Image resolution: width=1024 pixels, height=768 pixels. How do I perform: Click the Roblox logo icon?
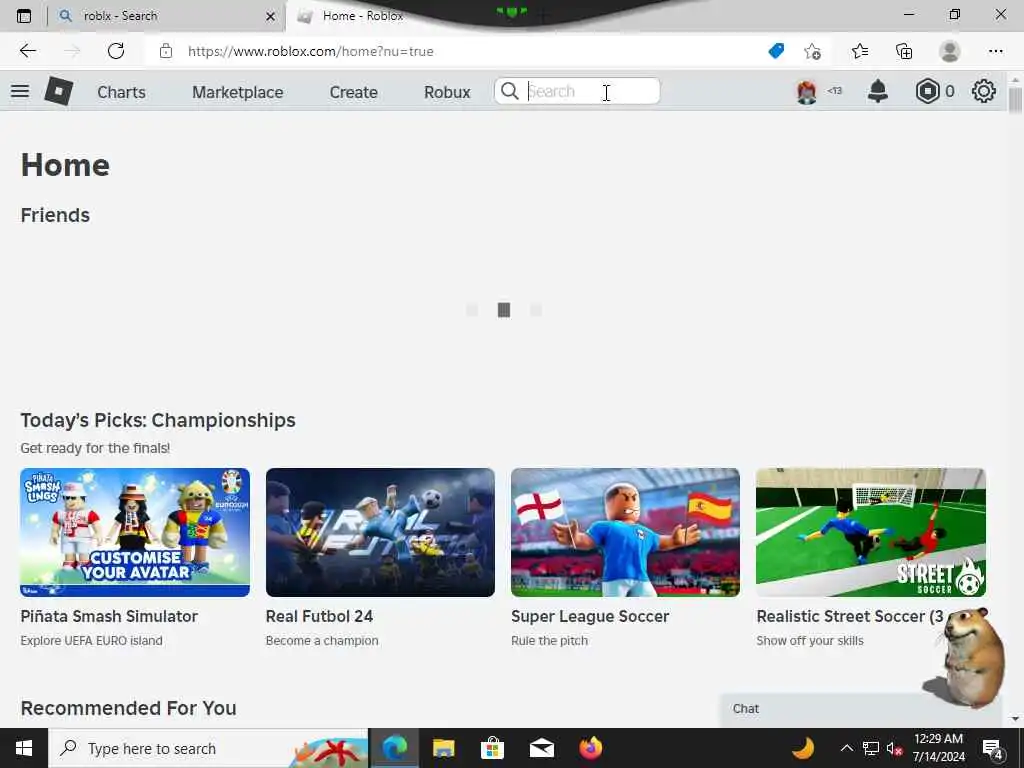(59, 91)
